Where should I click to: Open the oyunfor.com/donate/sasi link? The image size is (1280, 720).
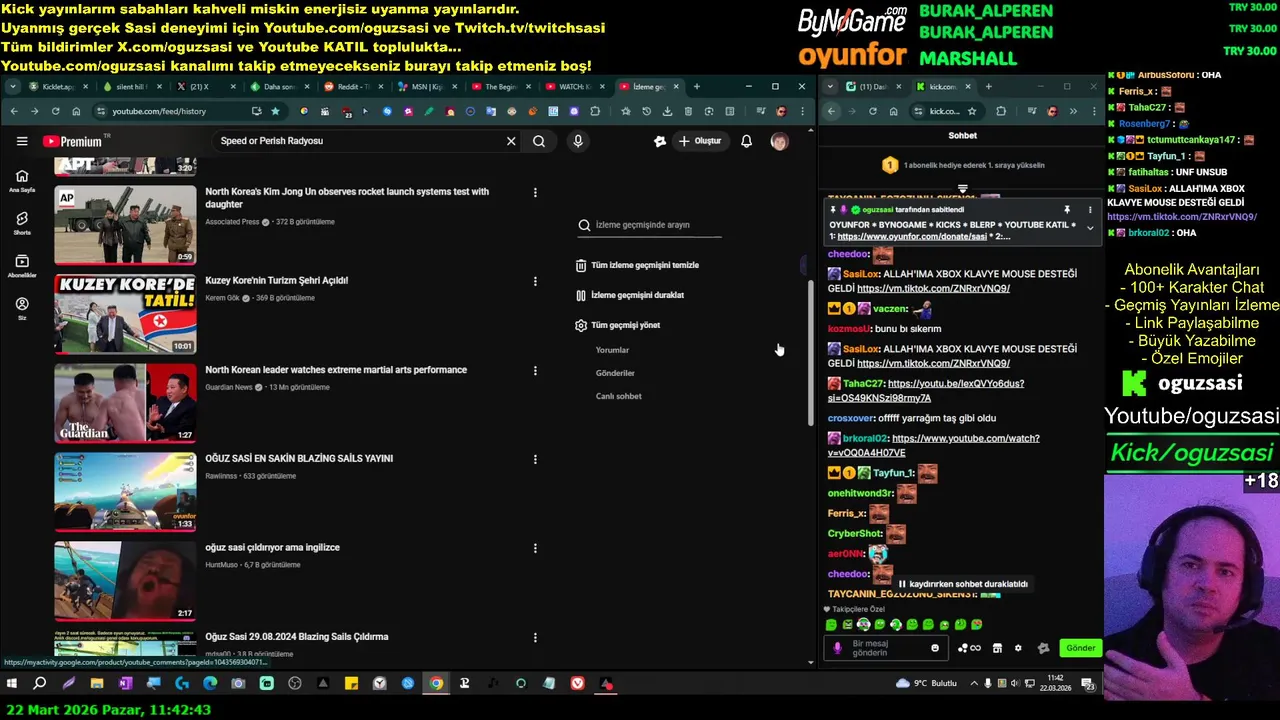pyautogui.click(x=912, y=237)
